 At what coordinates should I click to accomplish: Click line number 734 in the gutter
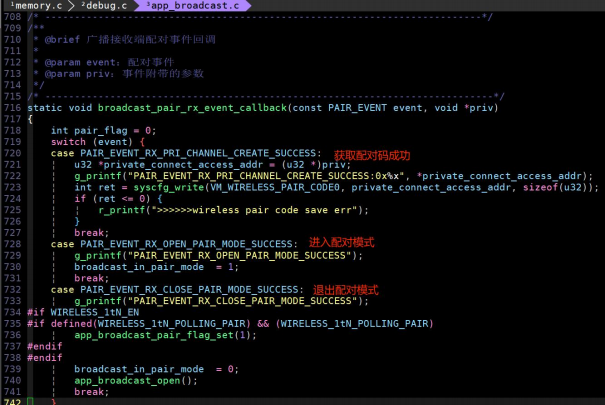(12, 312)
